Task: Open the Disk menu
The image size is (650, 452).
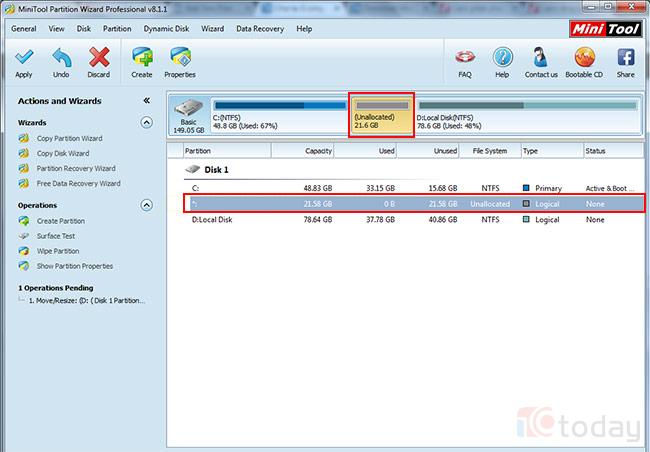Action: pos(84,29)
